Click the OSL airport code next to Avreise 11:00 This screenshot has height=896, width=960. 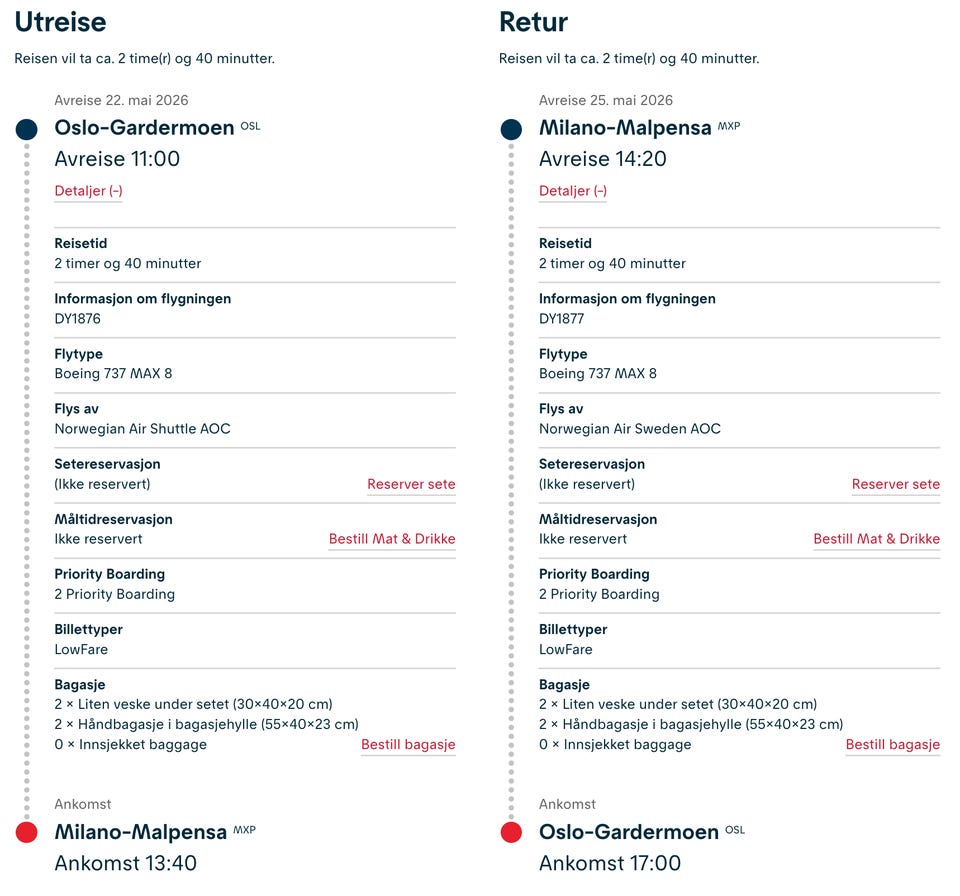[250, 126]
